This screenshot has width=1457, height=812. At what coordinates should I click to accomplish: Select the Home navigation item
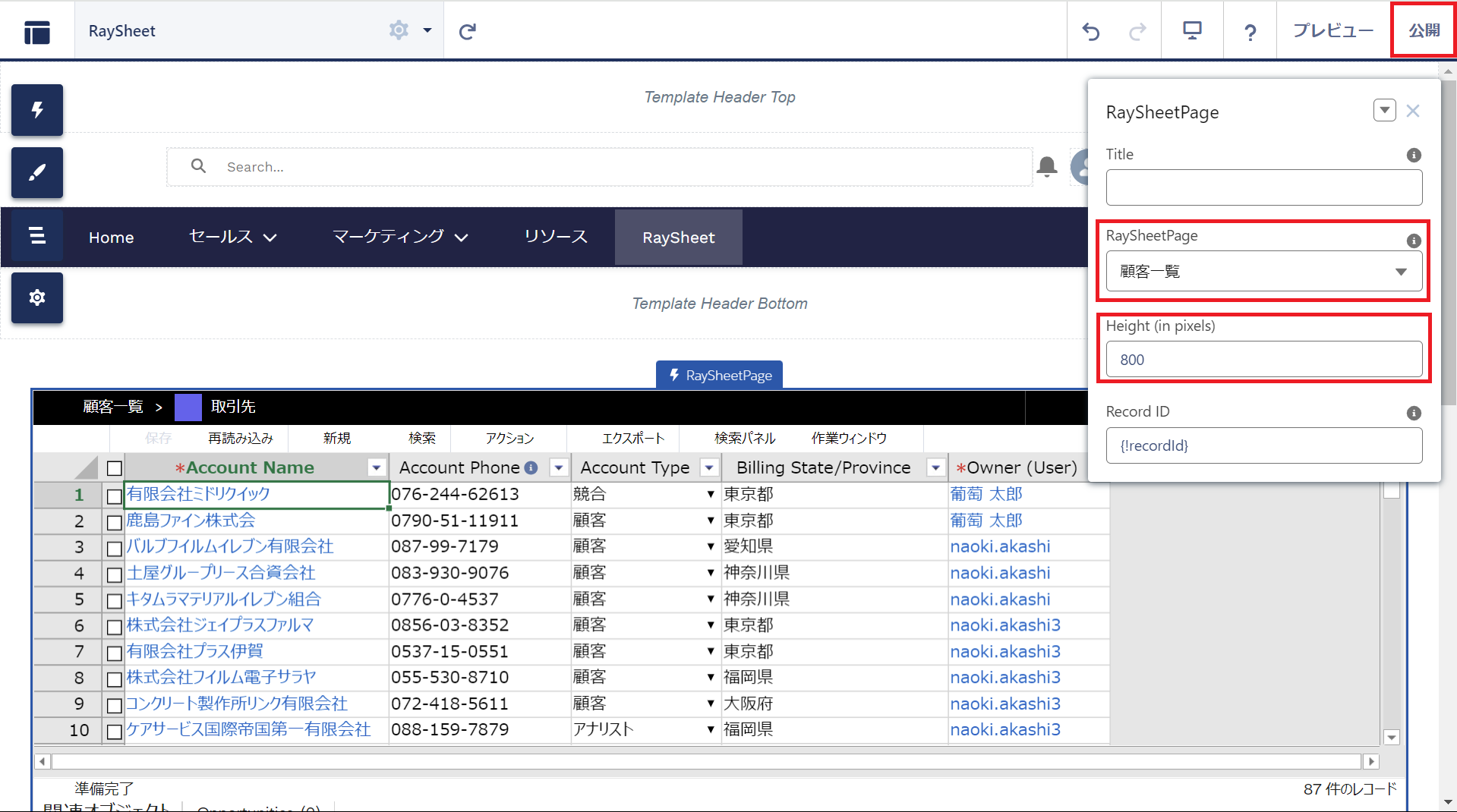pos(111,238)
